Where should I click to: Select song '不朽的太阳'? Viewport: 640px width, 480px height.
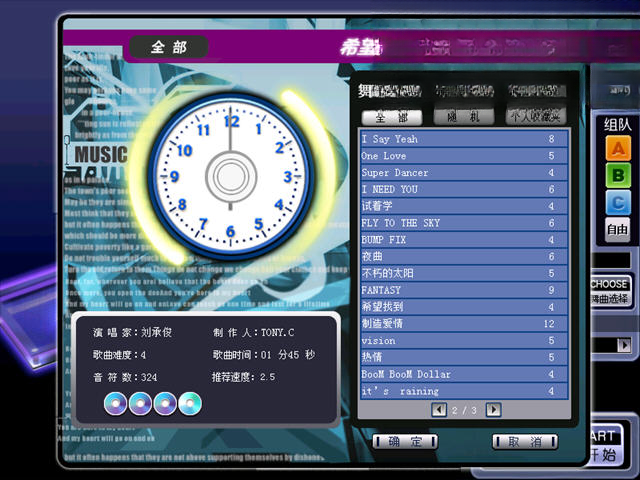[464, 273]
